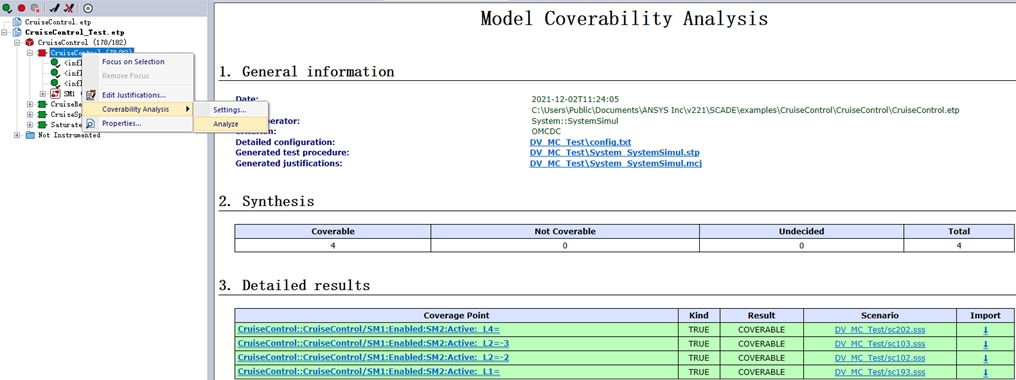This screenshot has width=1016, height=380.
Task: Open the DV_MC_Test\System_SystemSimul.stp link
Action: pyautogui.click(x=614, y=152)
